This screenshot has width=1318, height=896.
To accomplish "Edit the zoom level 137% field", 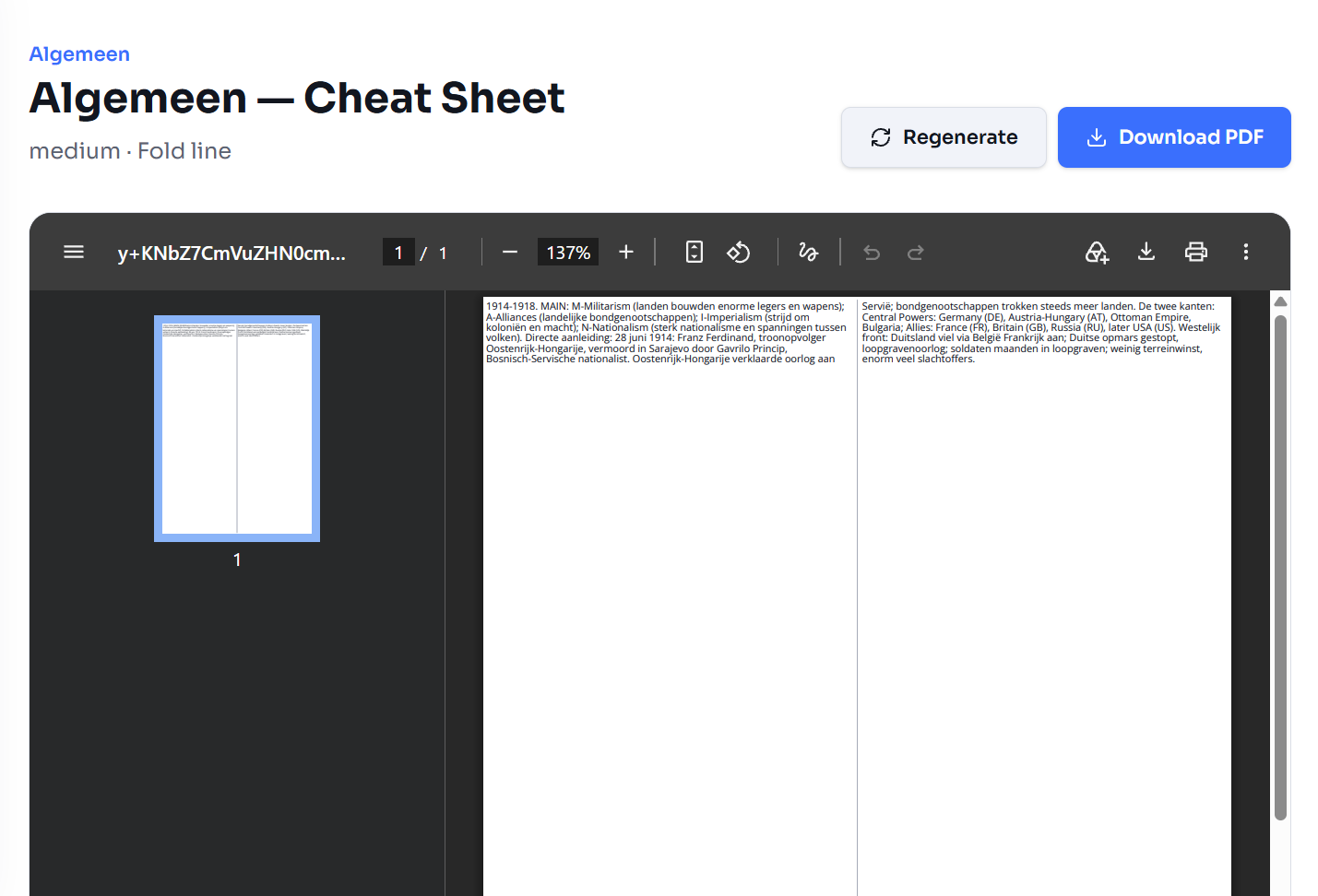I will pyautogui.click(x=568, y=253).
